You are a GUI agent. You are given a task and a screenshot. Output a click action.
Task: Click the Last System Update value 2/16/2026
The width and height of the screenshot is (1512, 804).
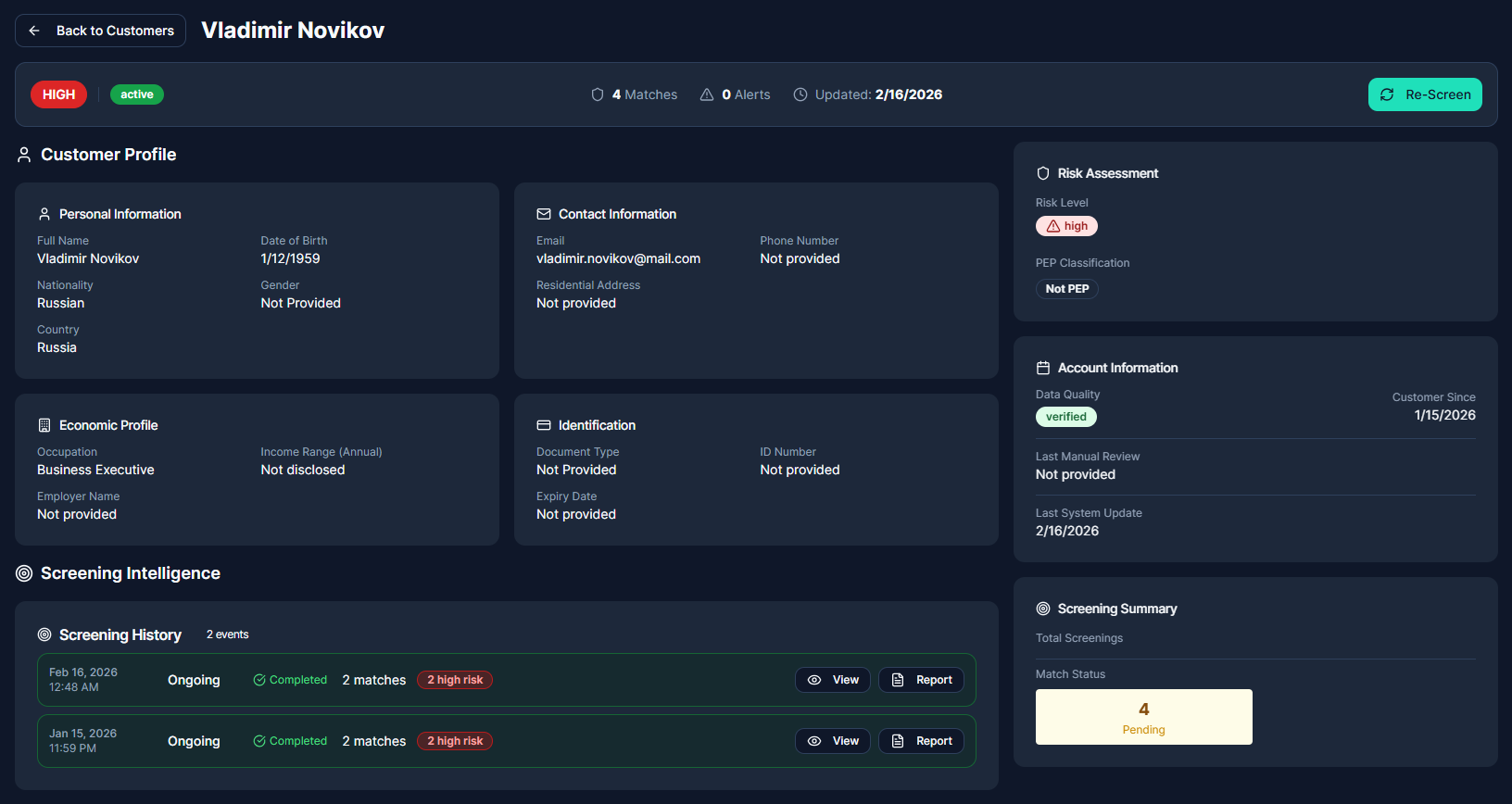pos(1067,531)
